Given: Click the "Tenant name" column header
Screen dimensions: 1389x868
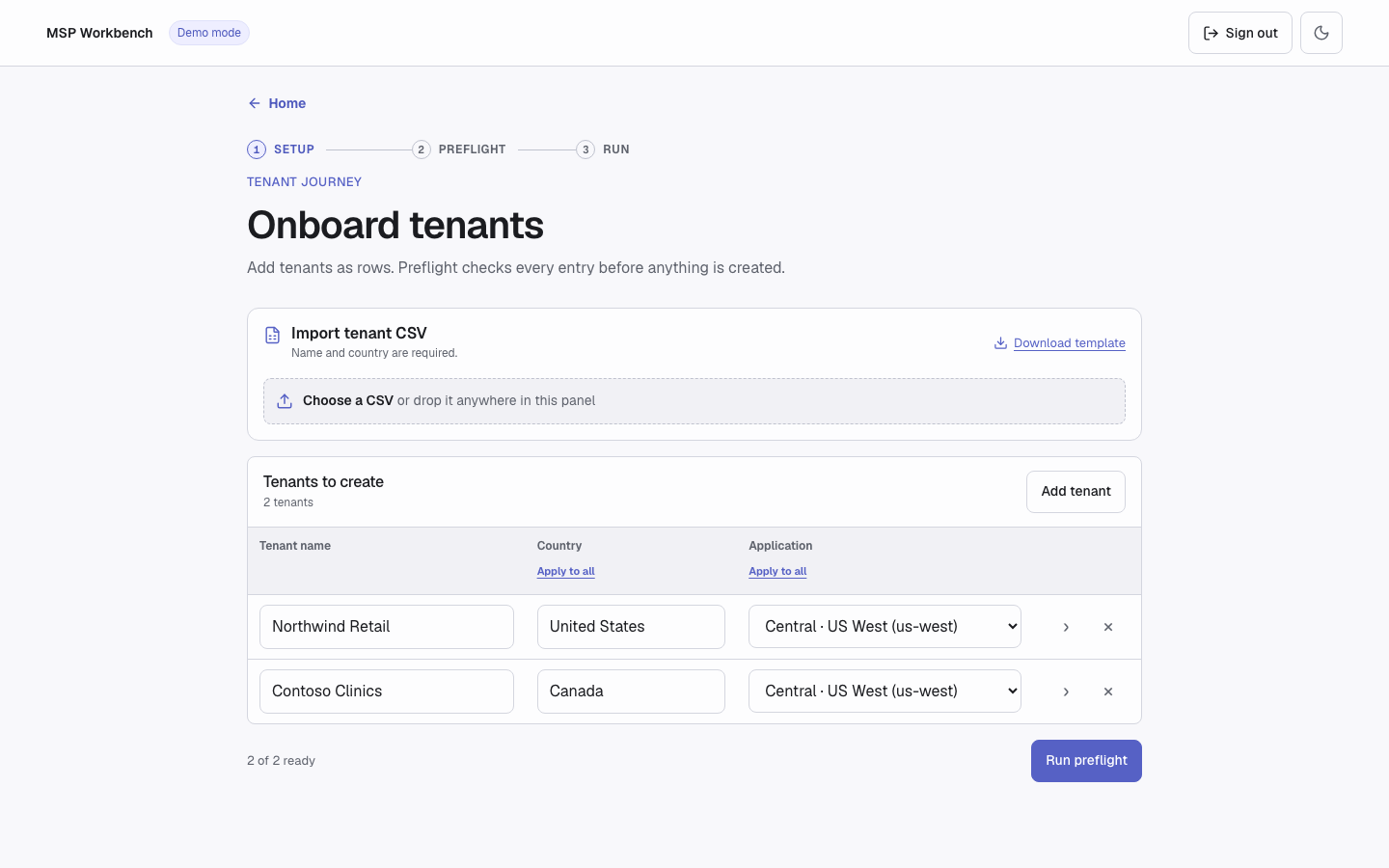Looking at the screenshot, I should coord(295,546).
